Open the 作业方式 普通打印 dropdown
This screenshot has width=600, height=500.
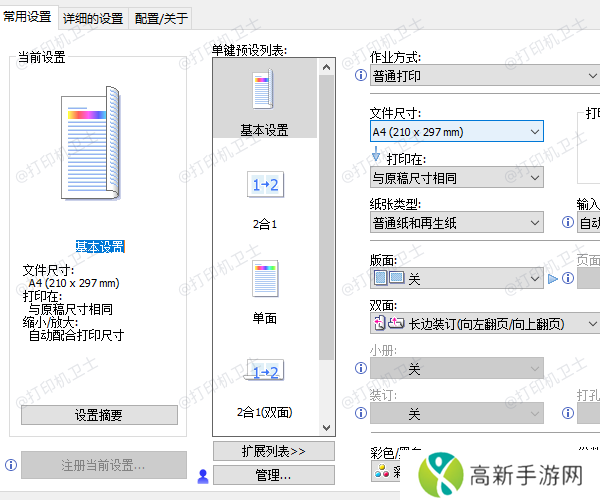pyautogui.click(x=485, y=75)
